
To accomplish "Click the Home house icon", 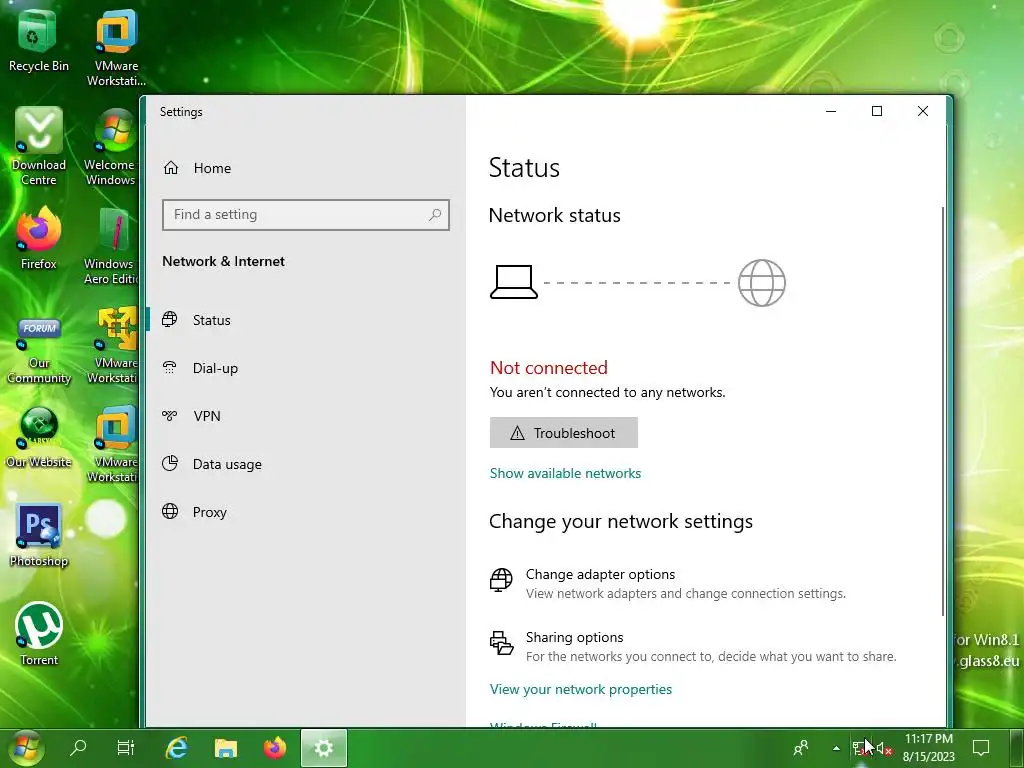I will 171,168.
